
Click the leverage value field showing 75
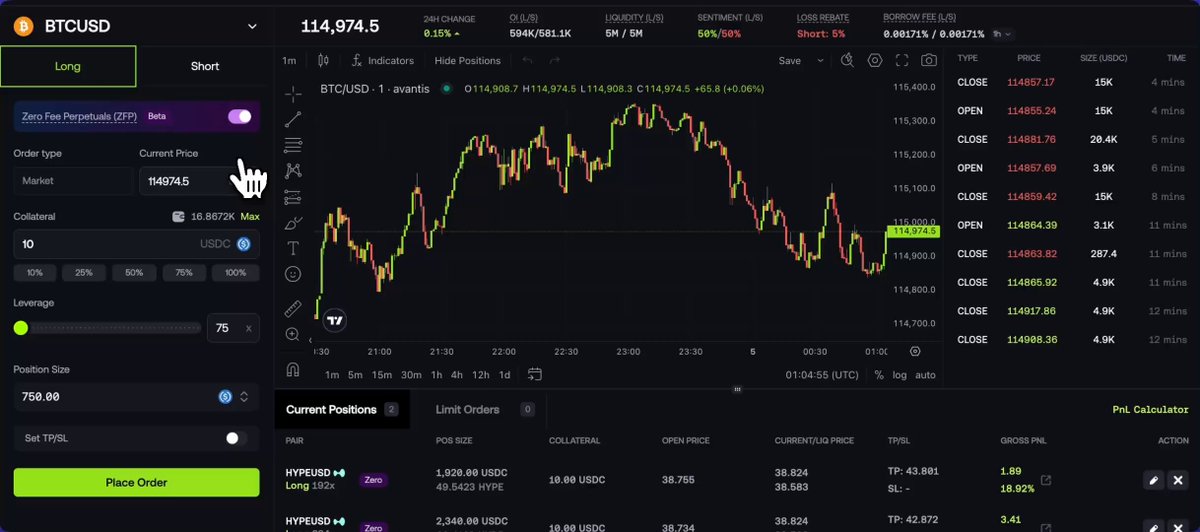tap(233, 327)
